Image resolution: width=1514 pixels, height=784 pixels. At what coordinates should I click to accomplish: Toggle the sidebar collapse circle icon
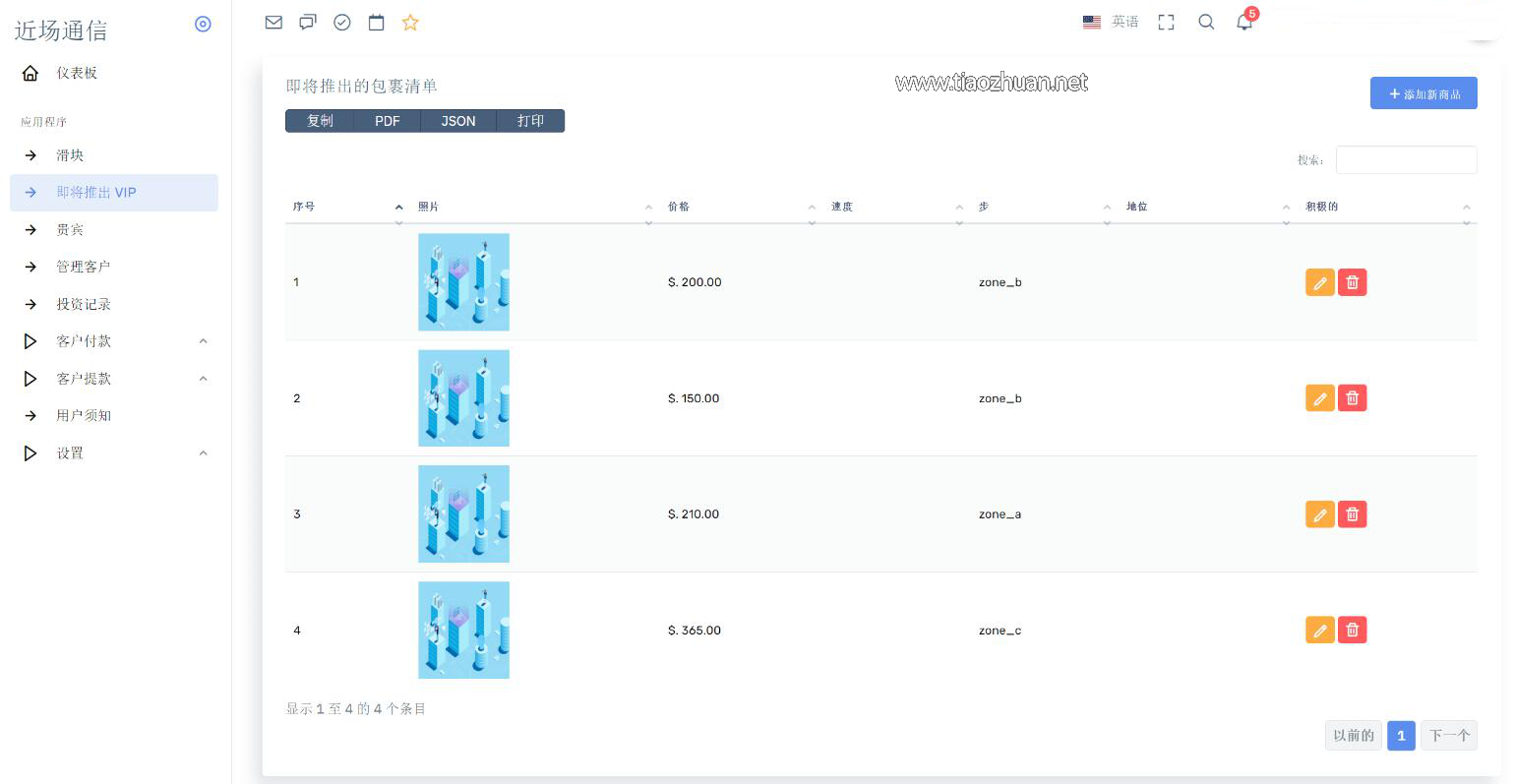(203, 24)
